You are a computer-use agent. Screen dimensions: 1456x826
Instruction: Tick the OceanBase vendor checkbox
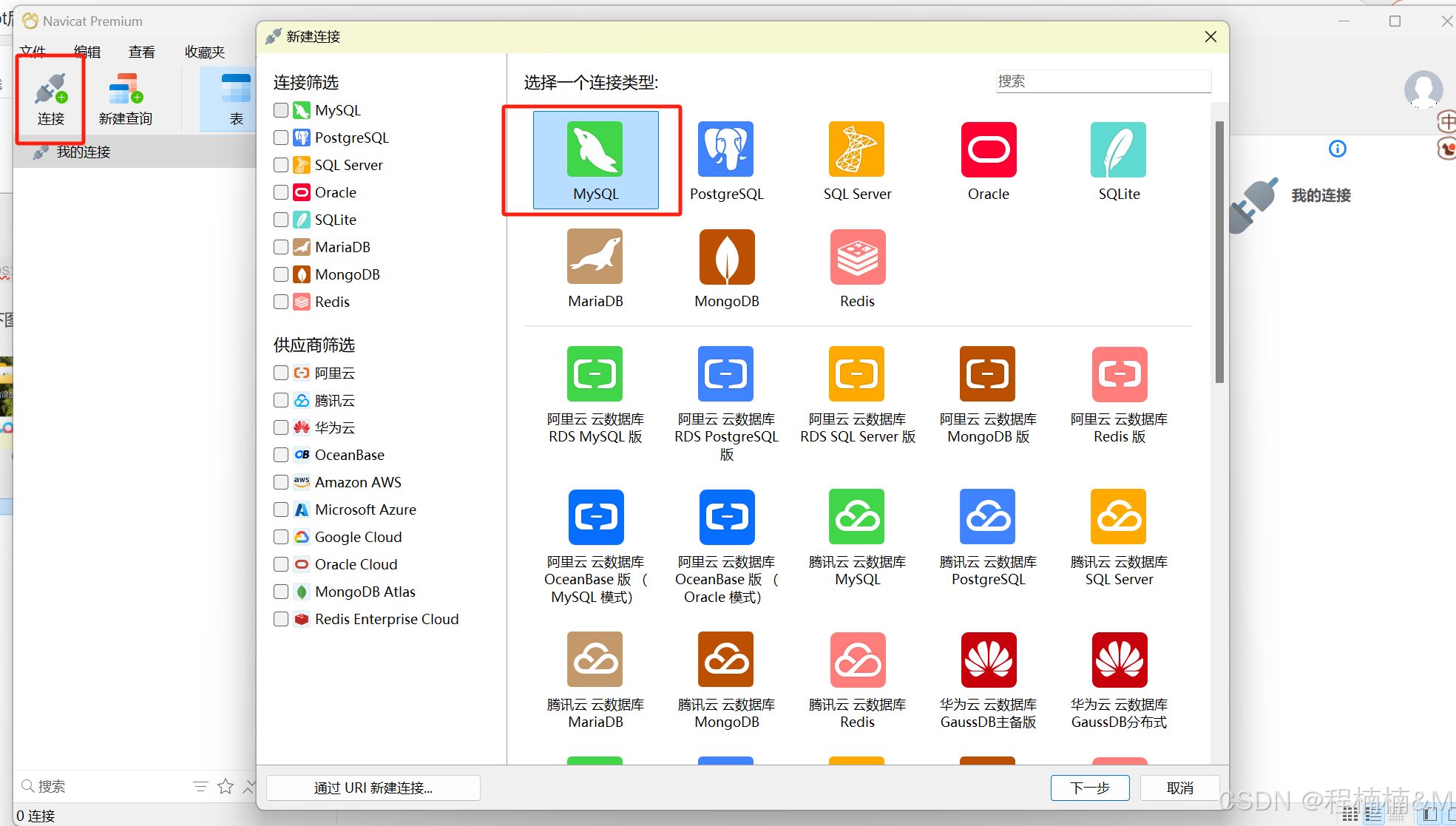click(281, 455)
